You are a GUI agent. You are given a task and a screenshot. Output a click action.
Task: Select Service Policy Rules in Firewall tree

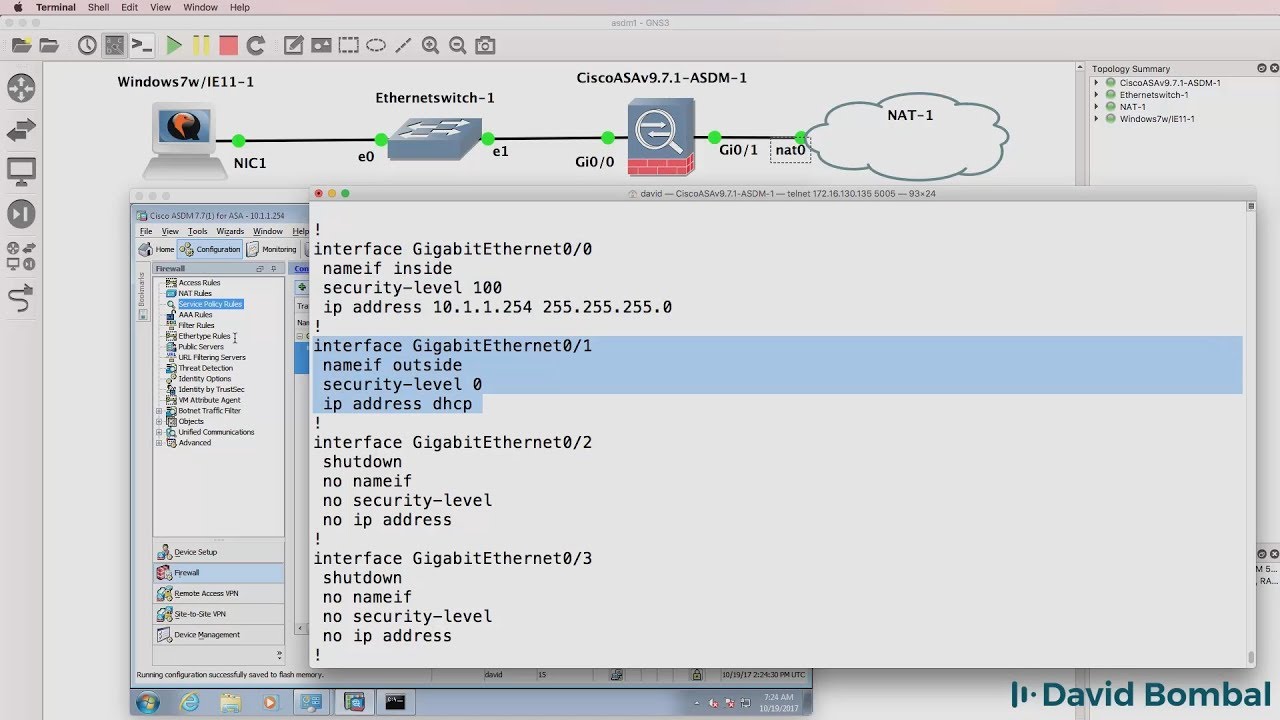pos(210,304)
